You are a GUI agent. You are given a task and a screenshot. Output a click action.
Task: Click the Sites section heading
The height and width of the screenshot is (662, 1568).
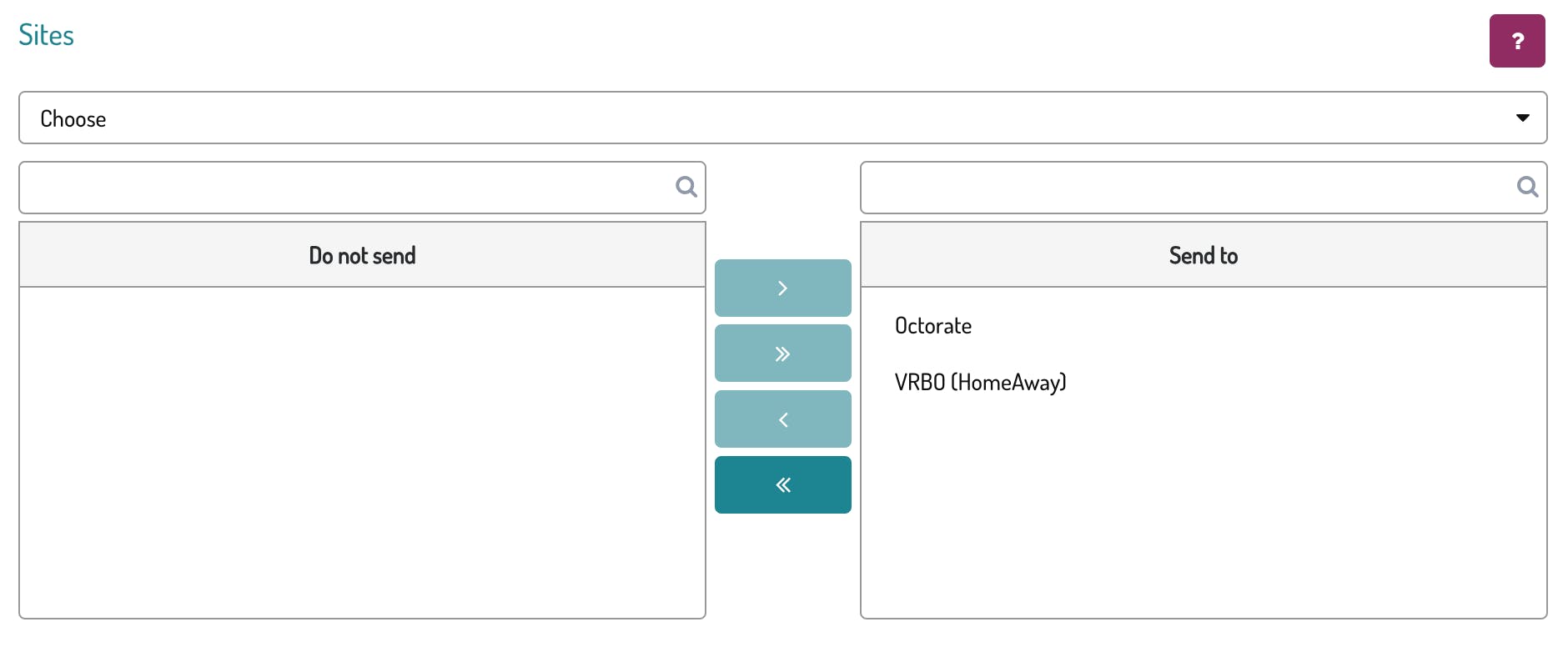[47, 35]
